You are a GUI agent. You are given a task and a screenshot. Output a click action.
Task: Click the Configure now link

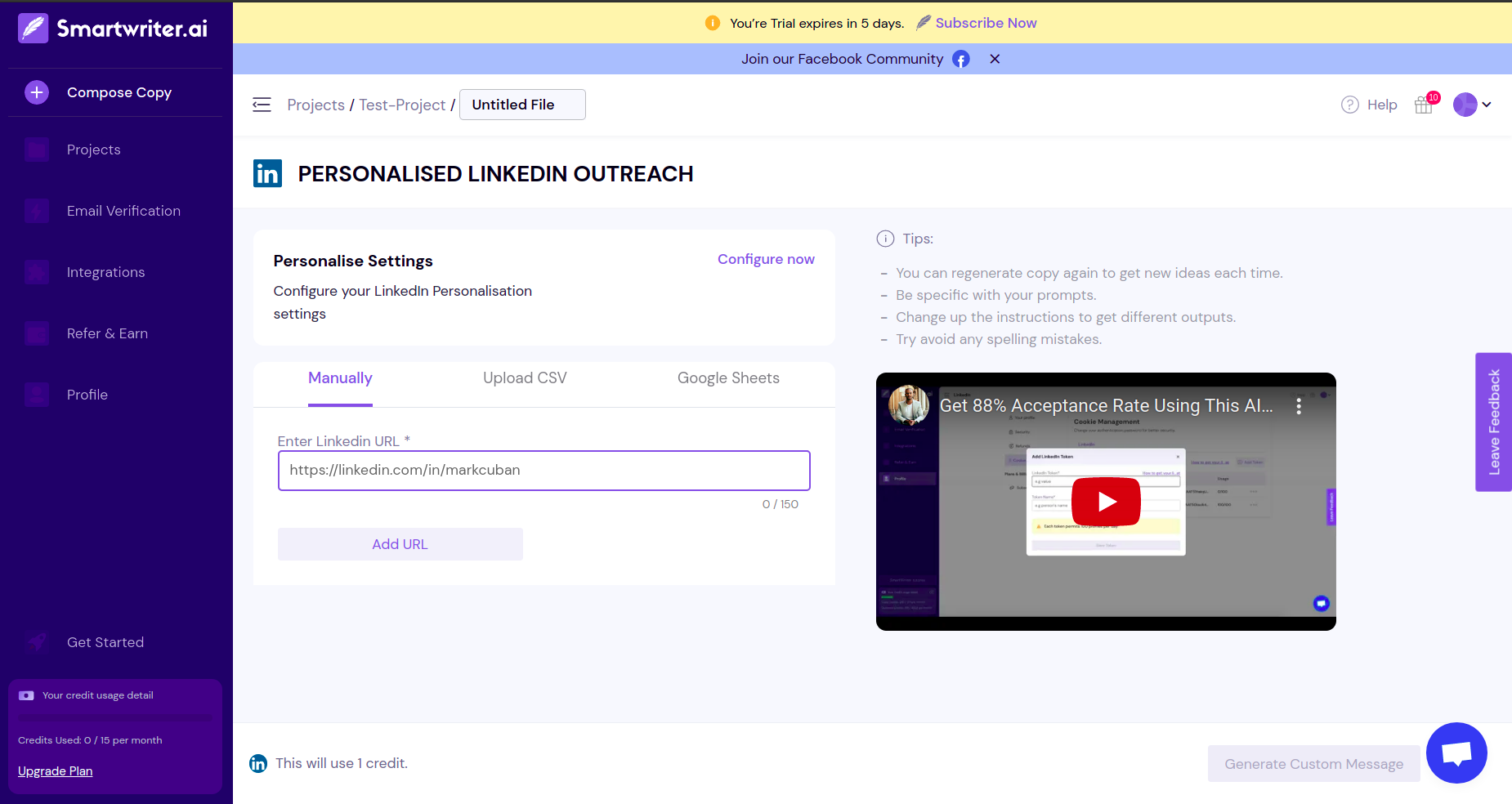(766, 259)
